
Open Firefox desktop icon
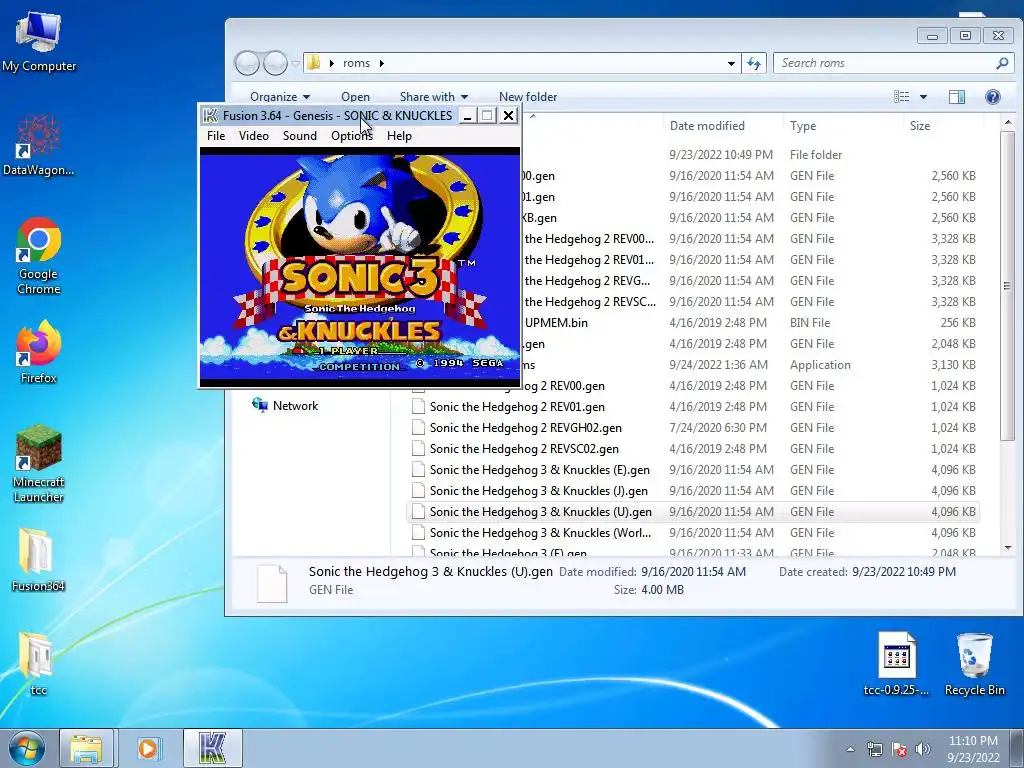pyautogui.click(x=39, y=353)
